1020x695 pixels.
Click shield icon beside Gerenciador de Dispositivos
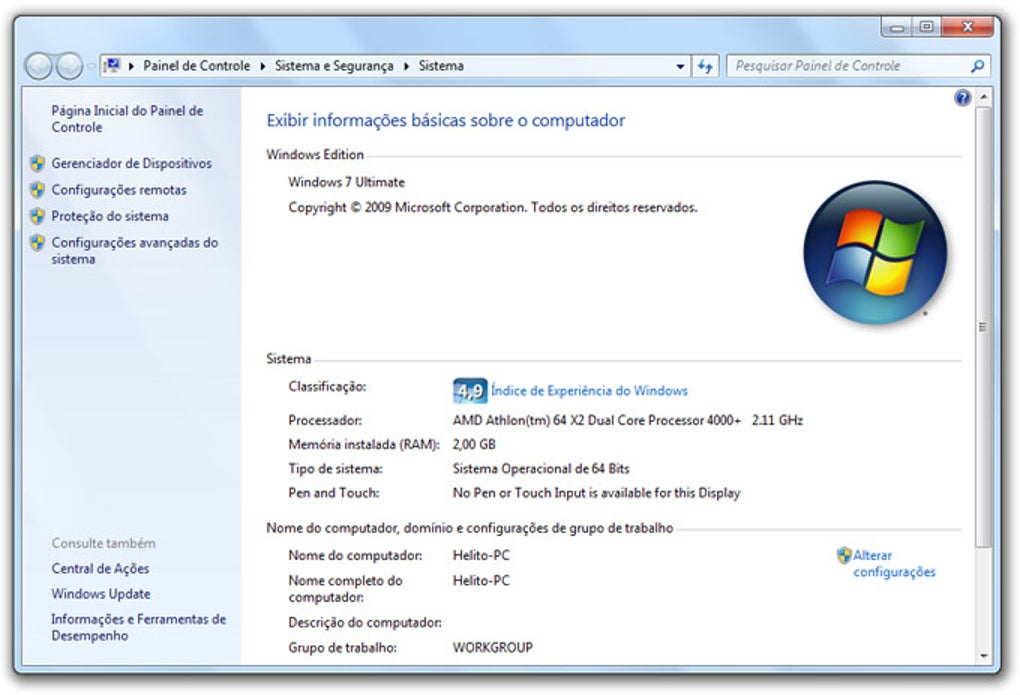click(38, 163)
